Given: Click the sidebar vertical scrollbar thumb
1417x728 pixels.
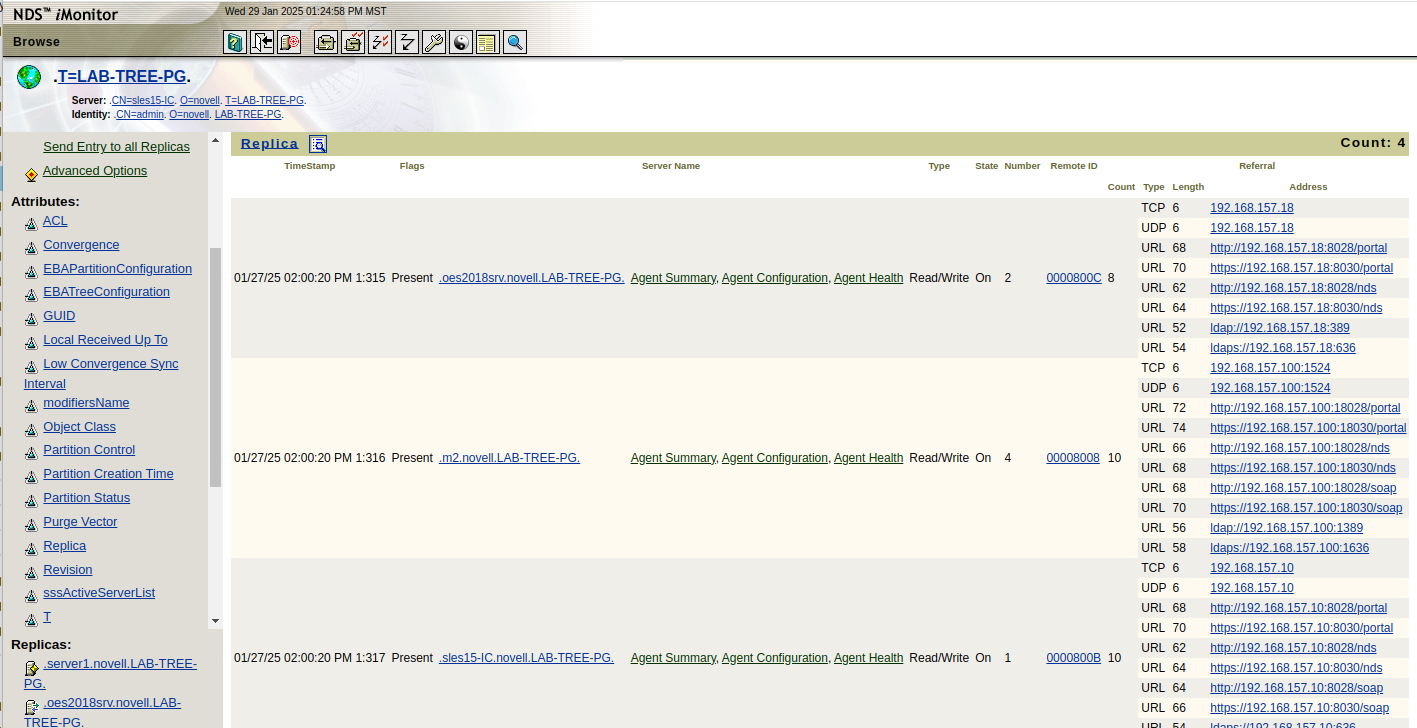Looking at the screenshot, I should point(215,365).
